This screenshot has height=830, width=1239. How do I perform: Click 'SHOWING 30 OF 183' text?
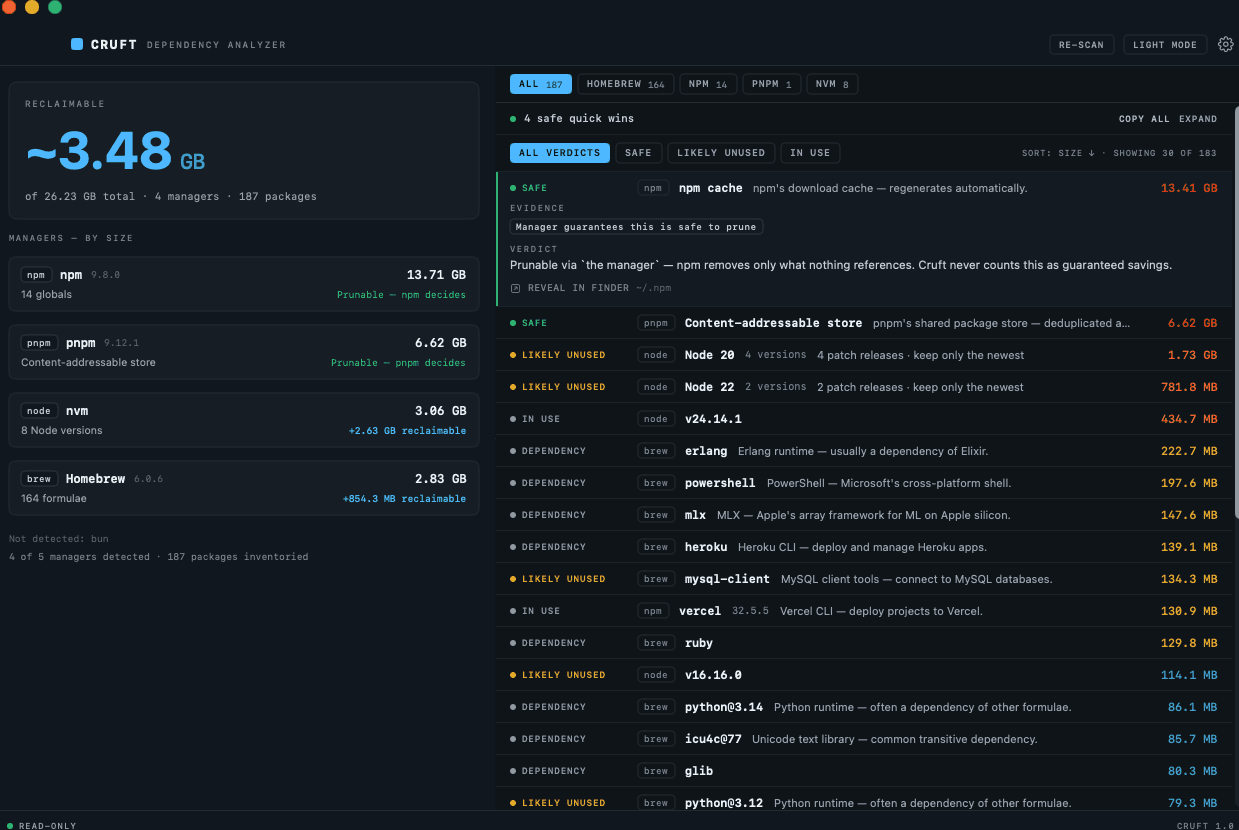1165,154
